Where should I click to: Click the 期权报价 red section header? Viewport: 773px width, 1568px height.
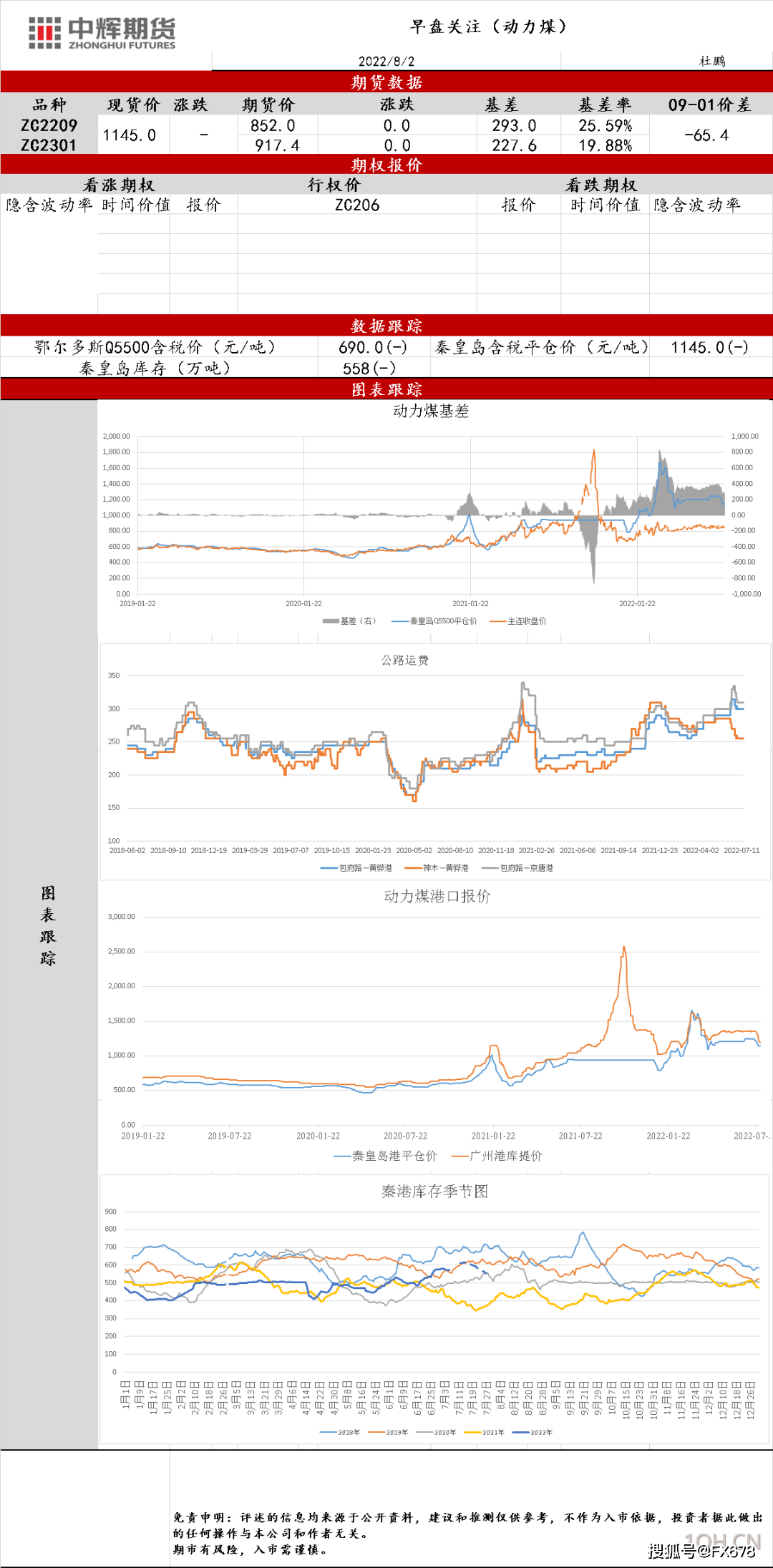(386, 165)
